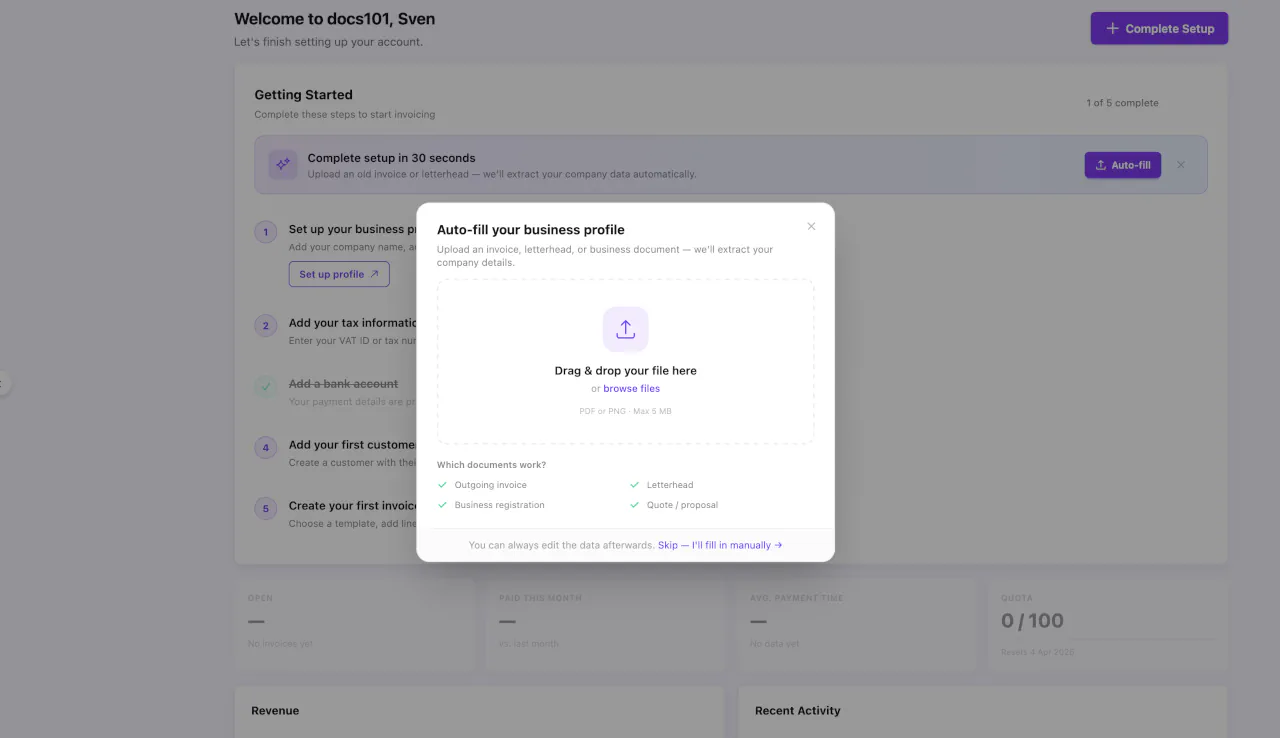Select step 5 circle for first invoice
The image size is (1280, 738).
click(265, 508)
